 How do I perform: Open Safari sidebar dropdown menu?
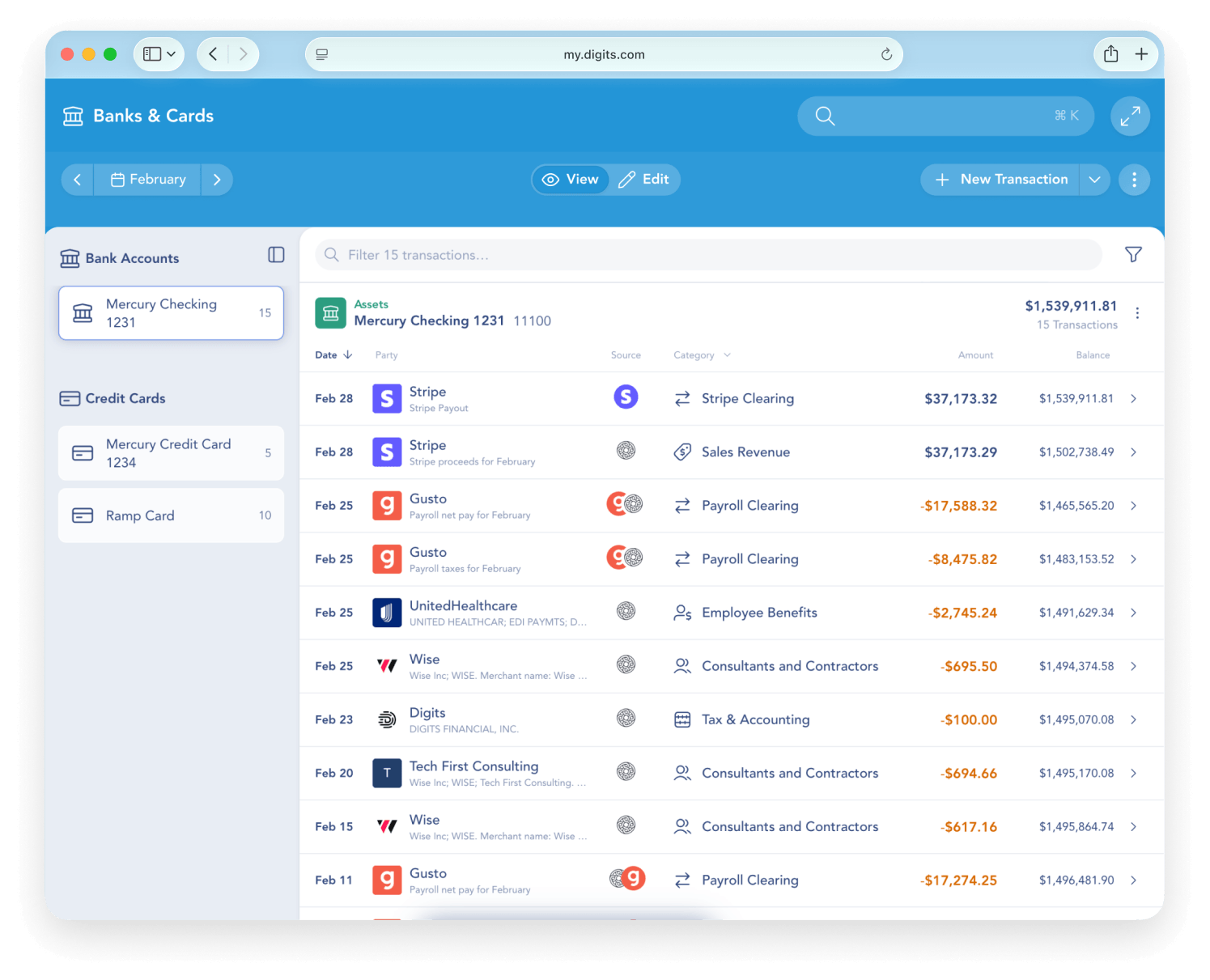pyautogui.click(x=159, y=54)
